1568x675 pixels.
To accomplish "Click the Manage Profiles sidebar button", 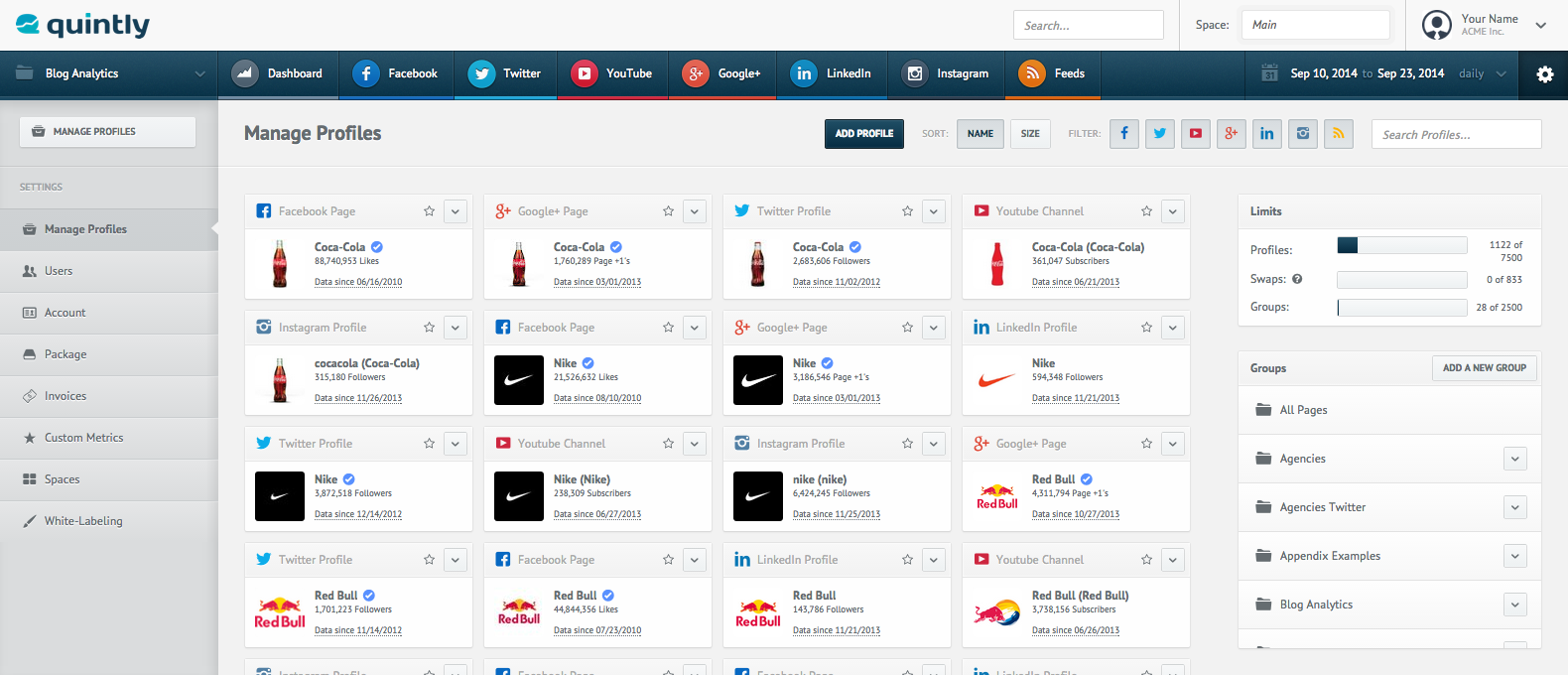I will (107, 132).
